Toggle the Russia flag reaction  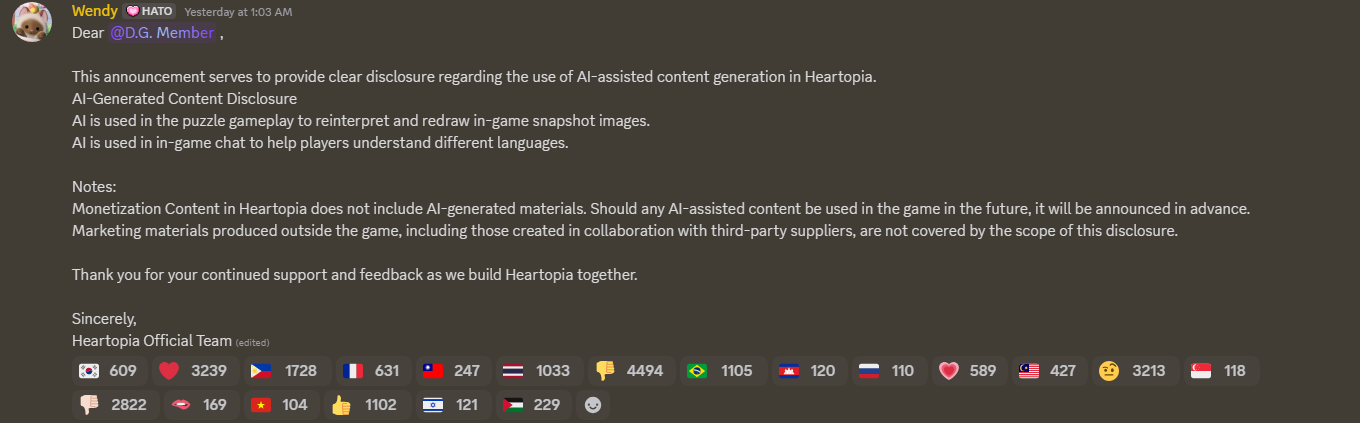(x=887, y=371)
